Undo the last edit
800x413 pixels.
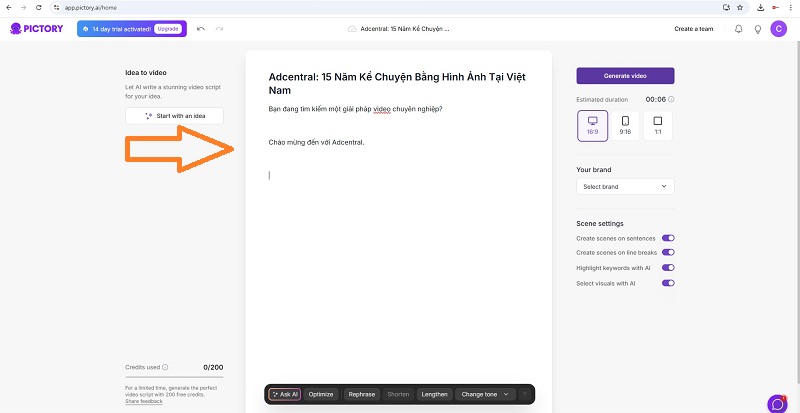point(201,29)
